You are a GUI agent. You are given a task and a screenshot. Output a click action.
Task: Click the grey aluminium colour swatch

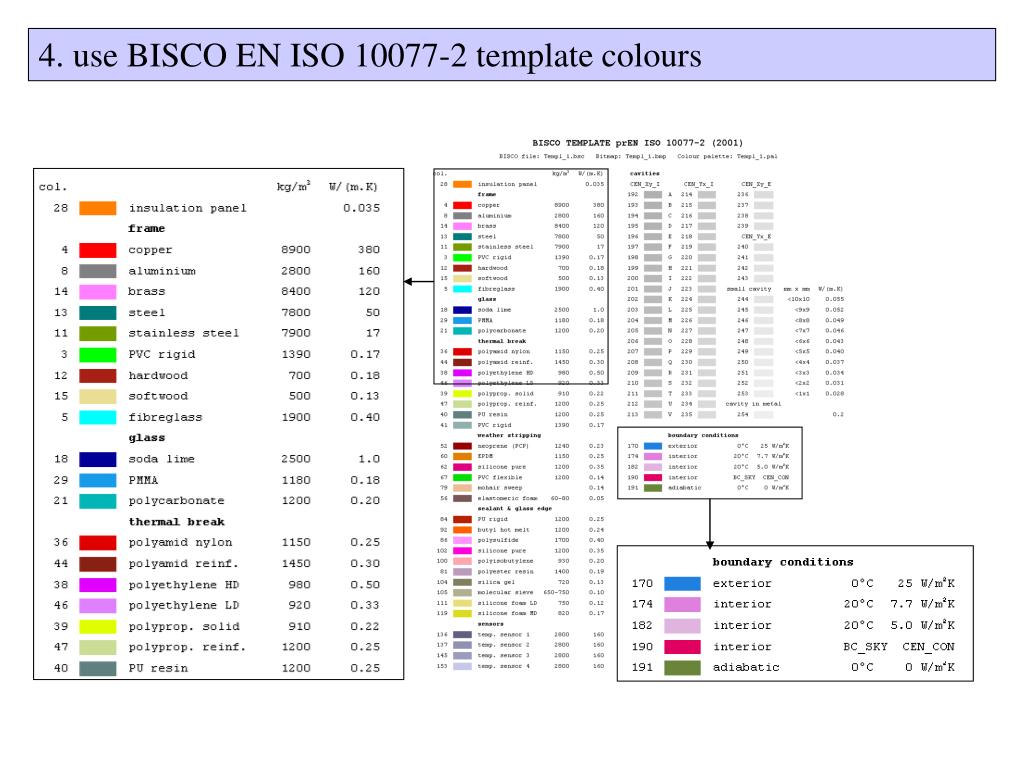98,271
